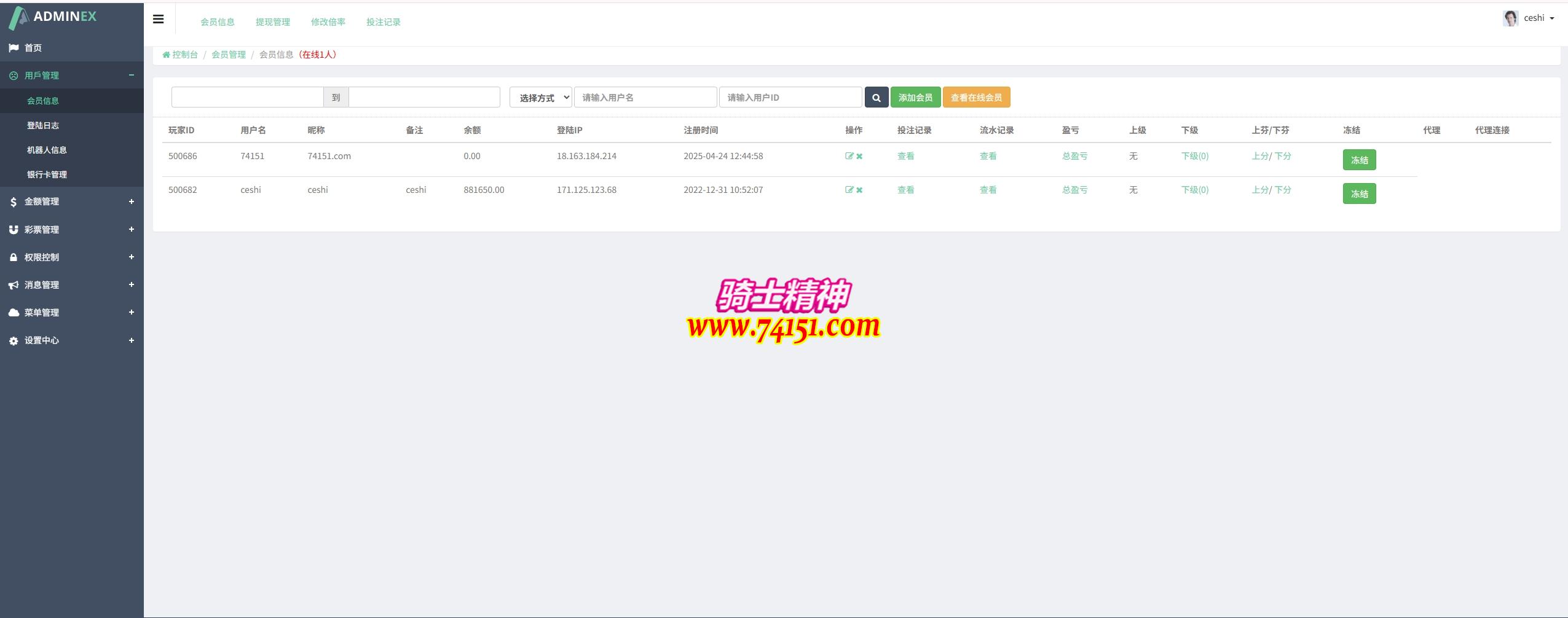Freeze user ceshi with 冻结 button
The width and height of the screenshot is (1568, 618).
1358,194
